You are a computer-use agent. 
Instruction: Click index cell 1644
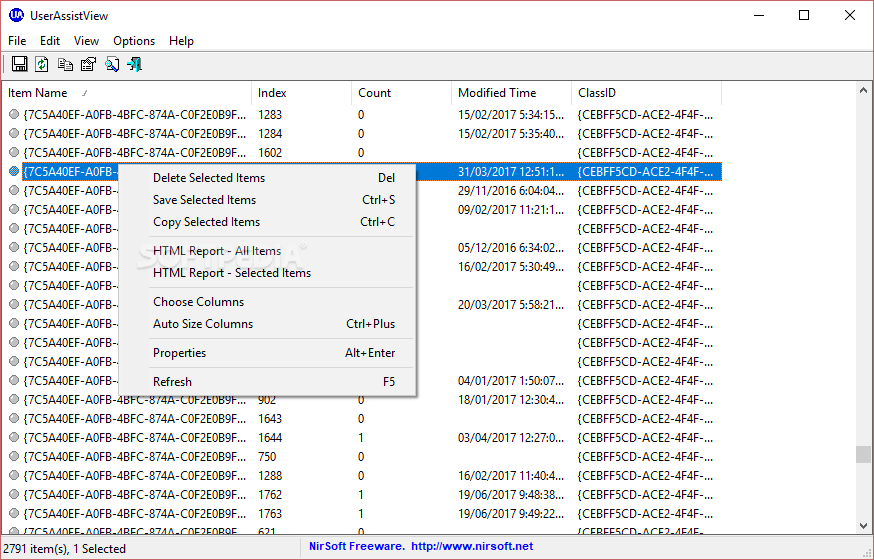[270, 437]
